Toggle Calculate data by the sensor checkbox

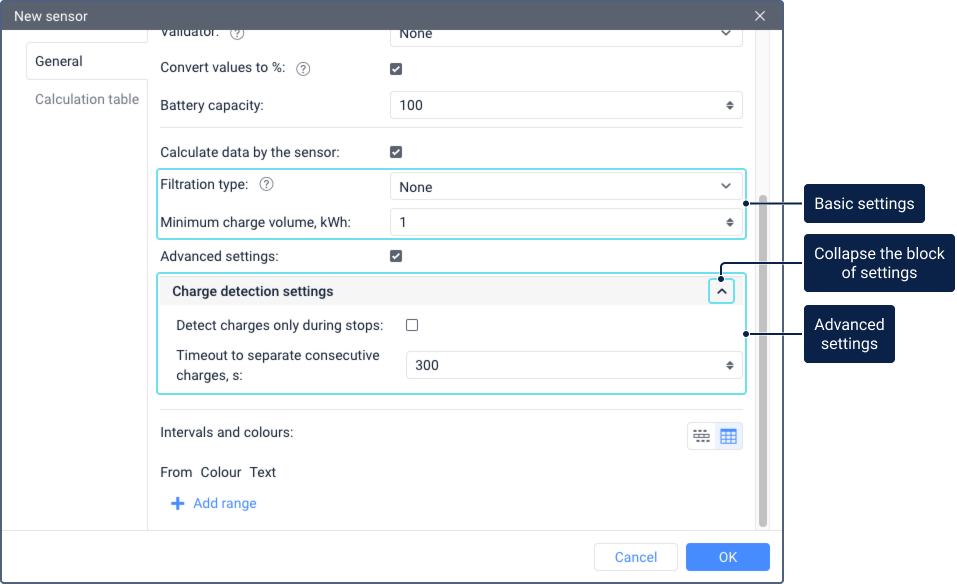(x=396, y=152)
